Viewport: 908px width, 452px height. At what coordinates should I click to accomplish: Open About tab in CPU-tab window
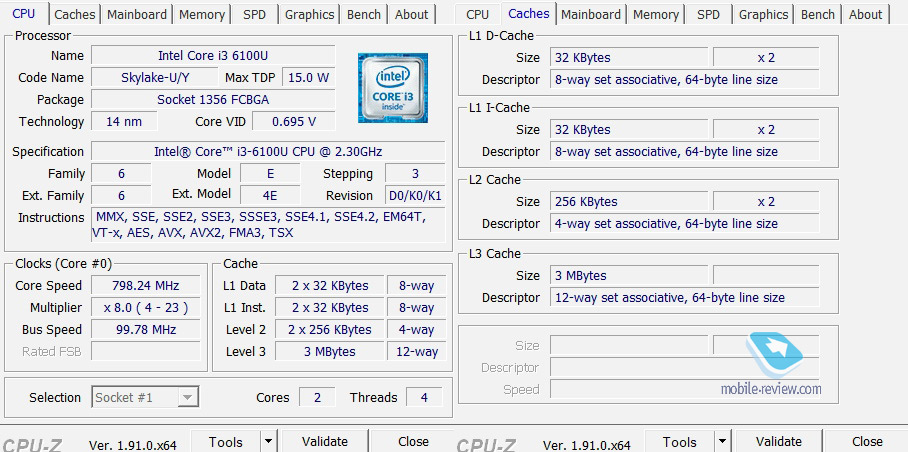tap(411, 14)
